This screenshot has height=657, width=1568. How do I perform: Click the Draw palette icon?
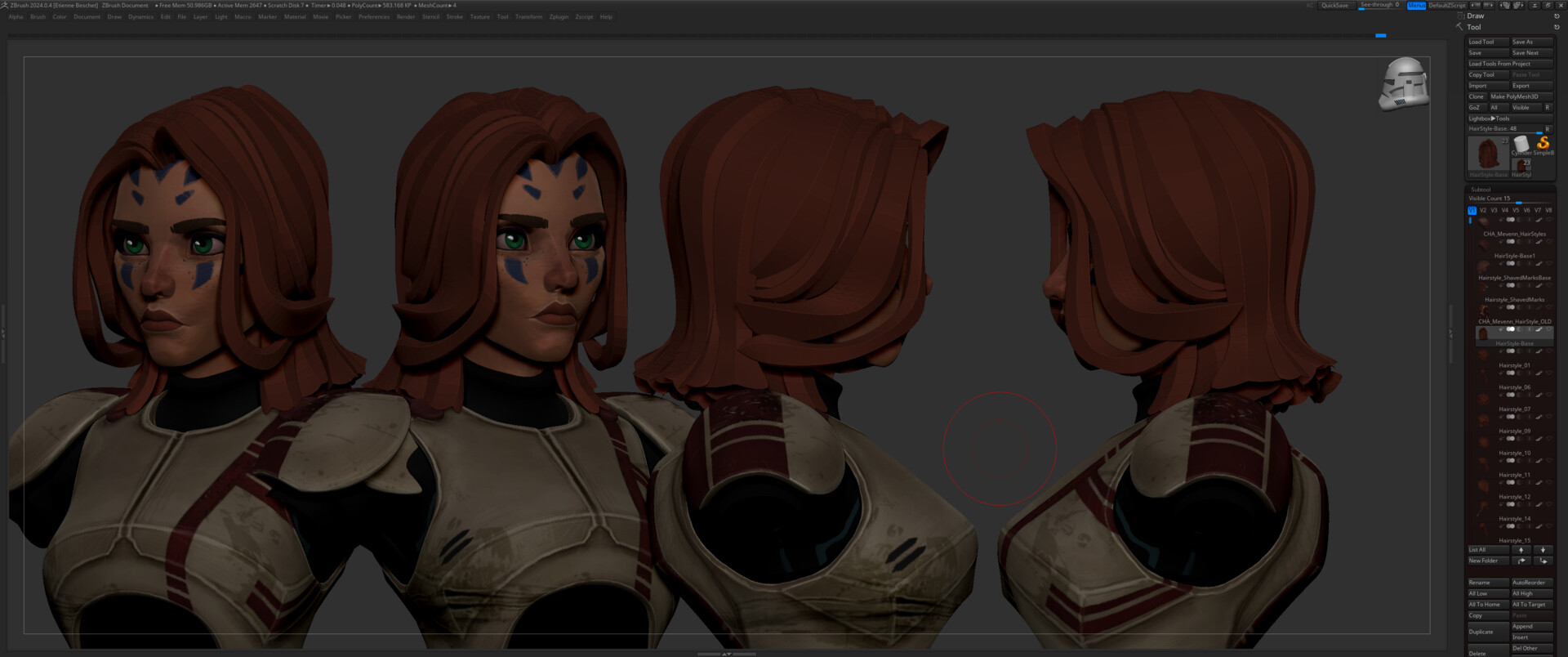(x=1460, y=16)
